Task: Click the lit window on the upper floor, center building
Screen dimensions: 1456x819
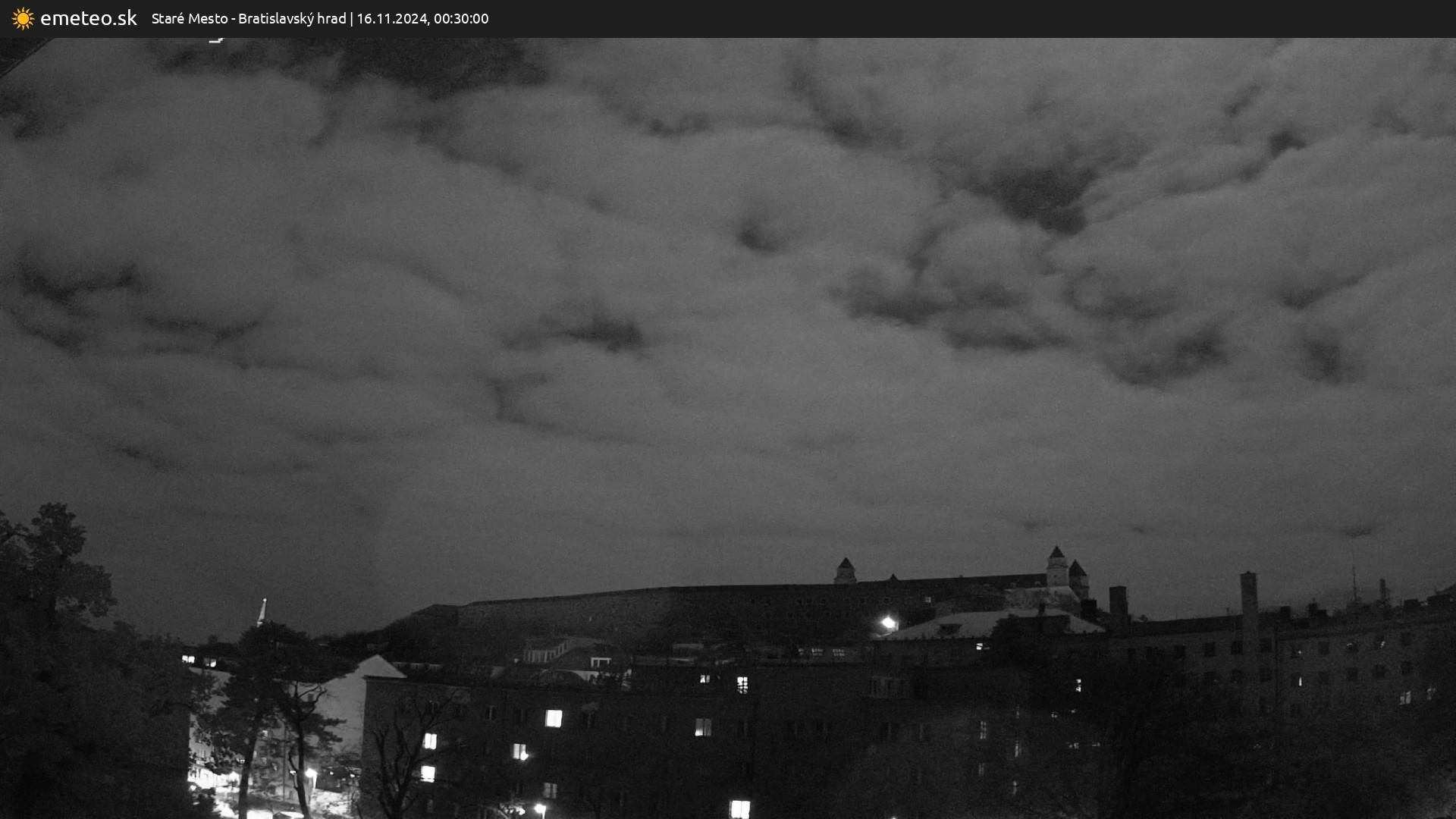Action: pos(742,685)
